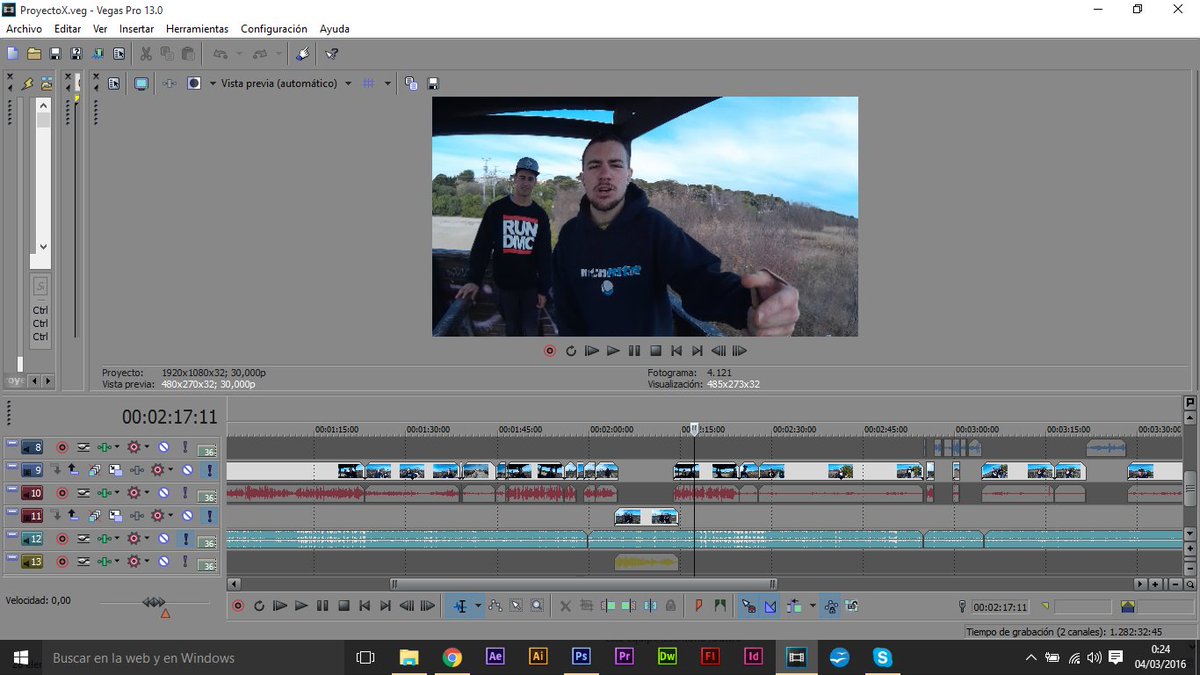Collapse track 10 with its minimize button
1200x675 pixels.
point(12,490)
